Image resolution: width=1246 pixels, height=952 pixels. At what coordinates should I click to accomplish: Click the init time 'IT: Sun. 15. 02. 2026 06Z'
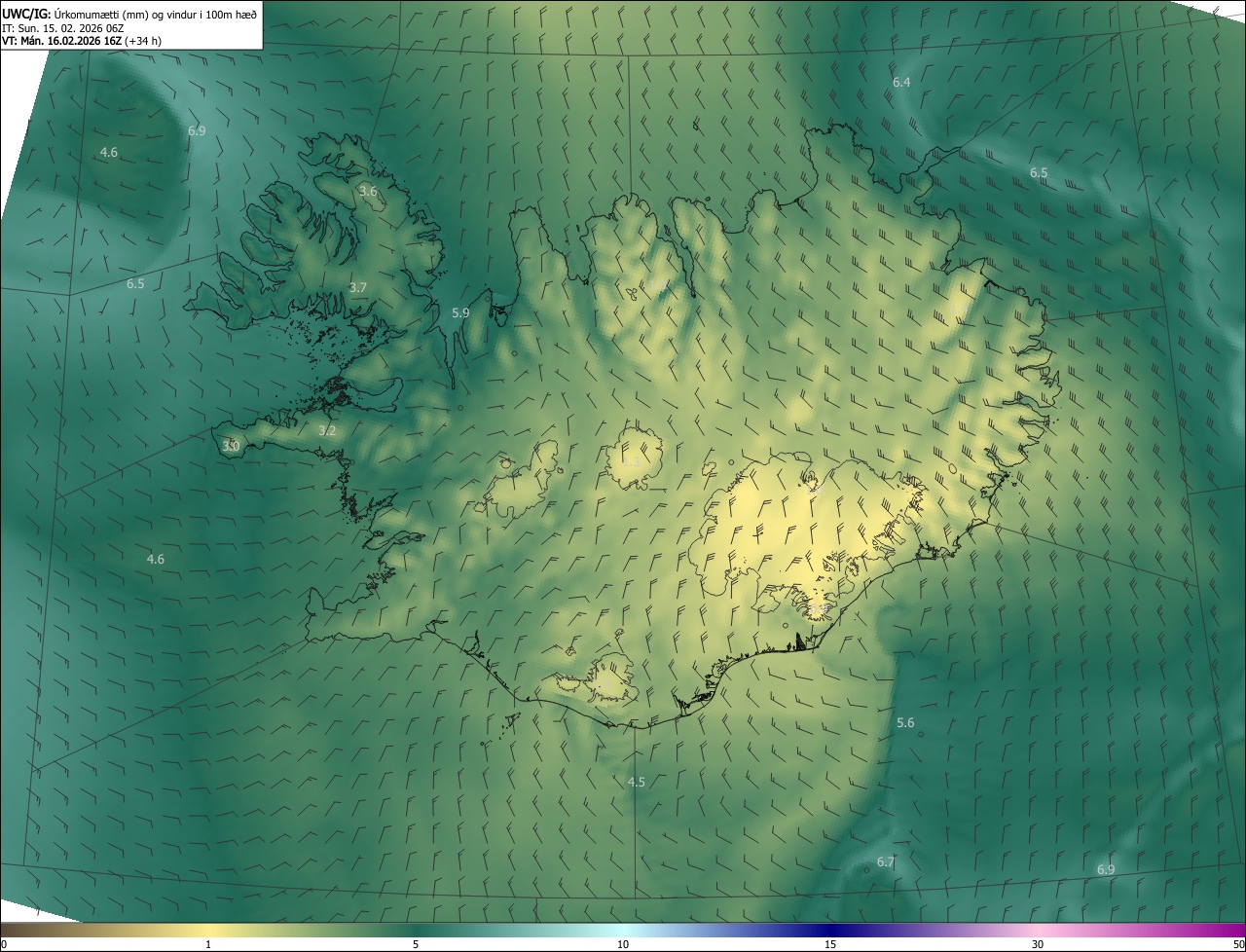[65, 27]
